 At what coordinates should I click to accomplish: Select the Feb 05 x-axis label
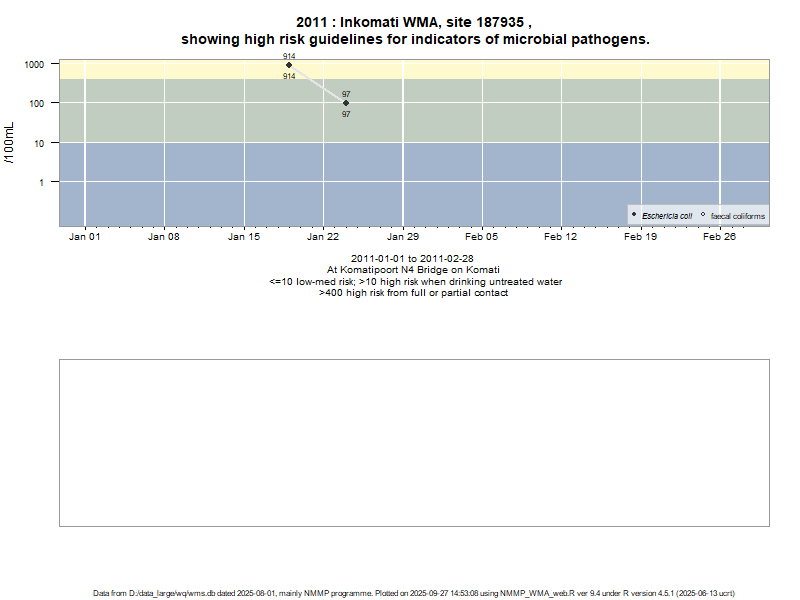tap(481, 237)
